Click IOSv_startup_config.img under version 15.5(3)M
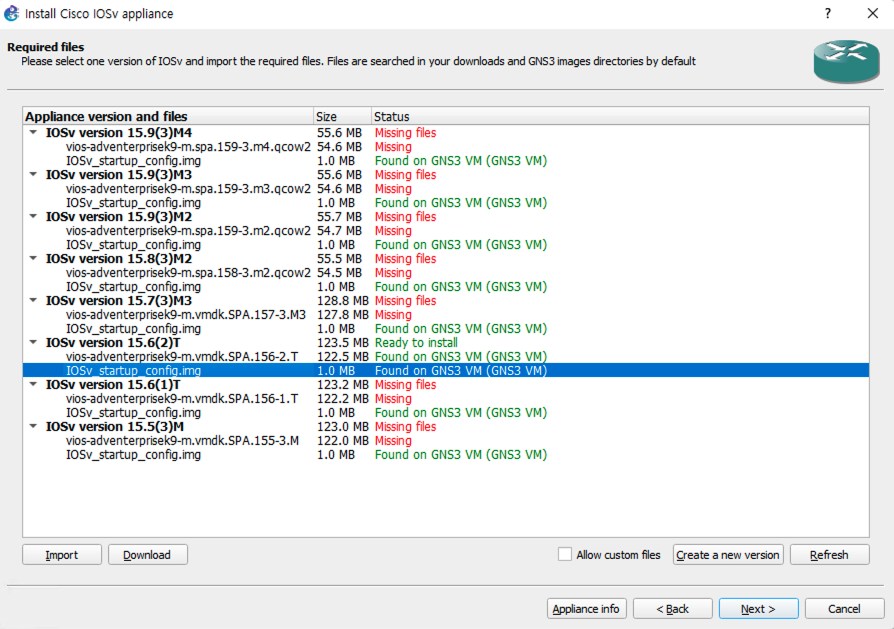Viewport: 894px width, 629px height. 133,454
